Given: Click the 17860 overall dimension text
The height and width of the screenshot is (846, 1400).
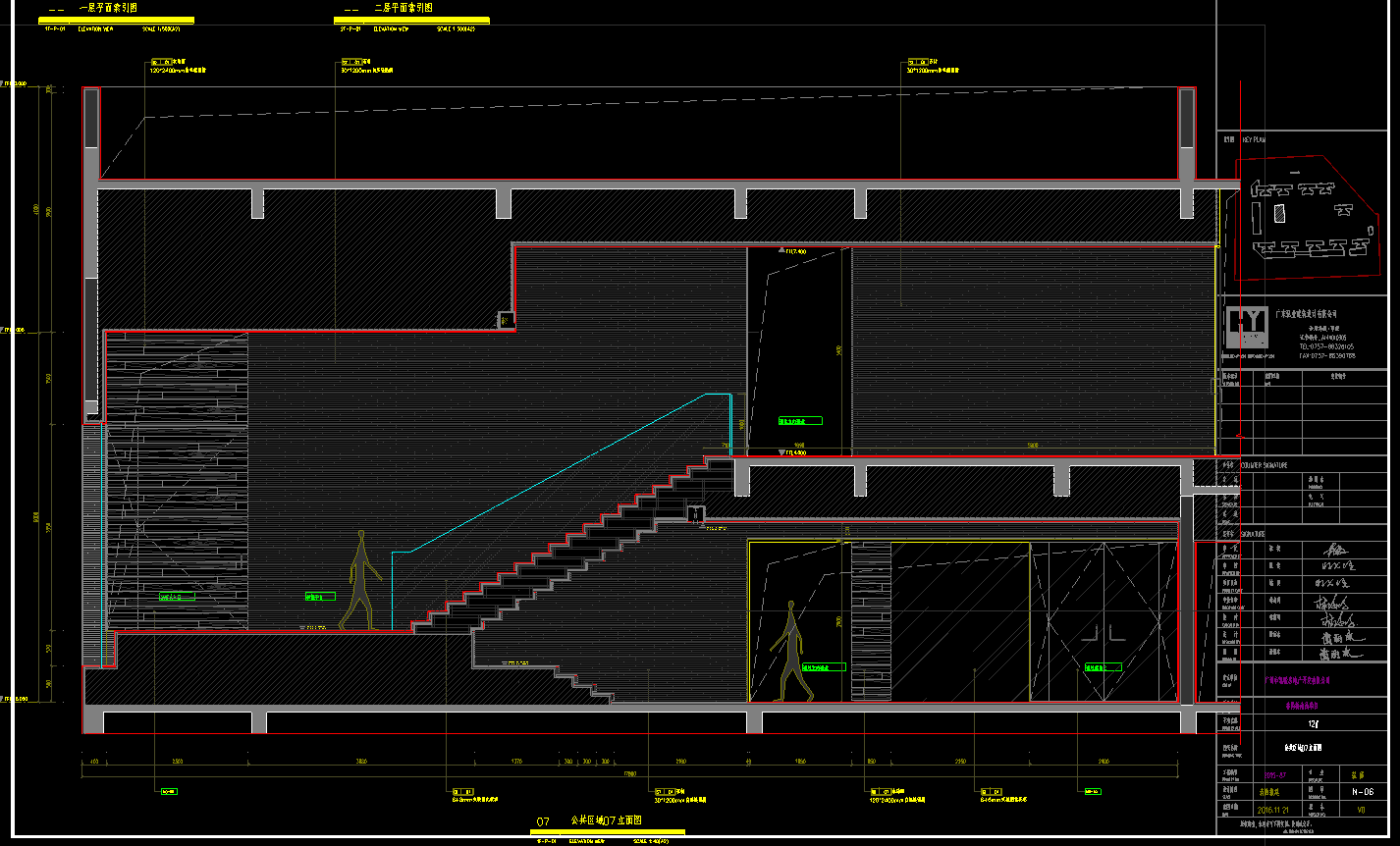Looking at the screenshot, I should pyautogui.click(x=631, y=773).
